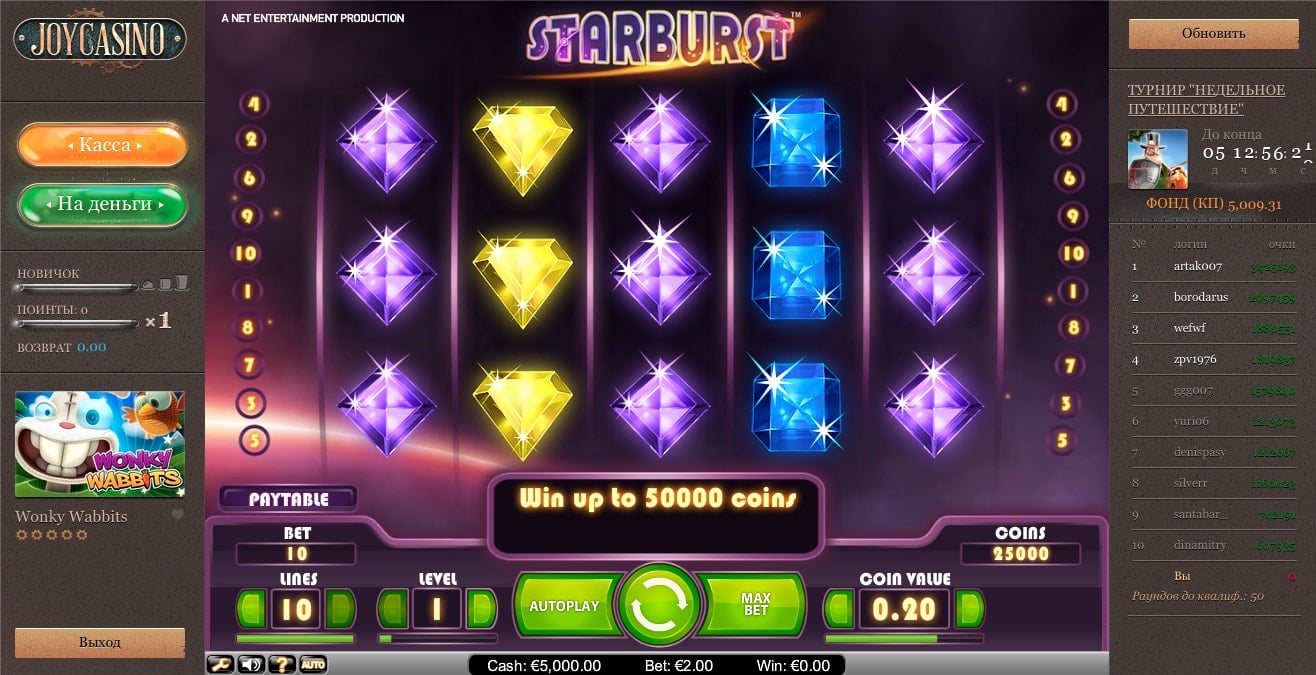This screenshot has height=675, width=1316.
Task: Click the Wonky Wabbits game thumbnail
Action: [100, 444]
